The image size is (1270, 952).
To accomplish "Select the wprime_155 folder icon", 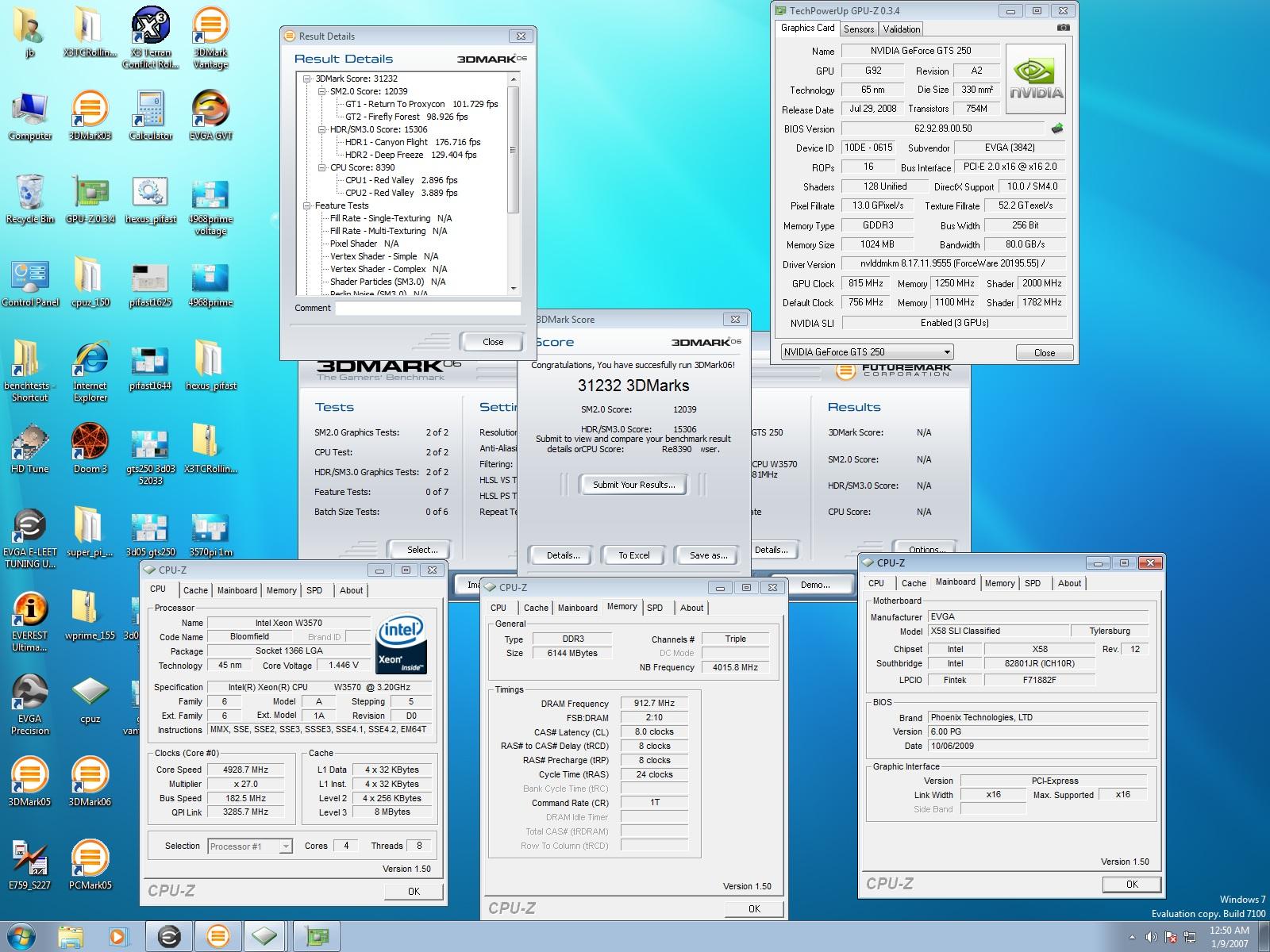I will coord(90,616).
